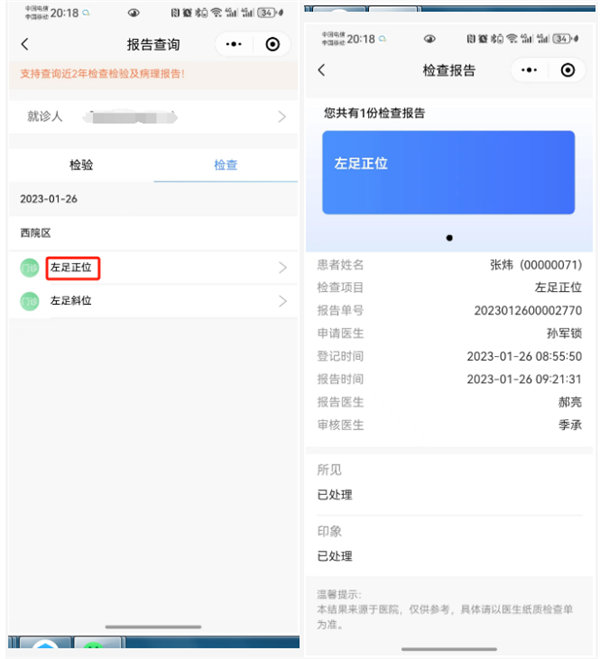Open the three-dot menu on 检查报告
600x659 pixels.
pos(529,70)
